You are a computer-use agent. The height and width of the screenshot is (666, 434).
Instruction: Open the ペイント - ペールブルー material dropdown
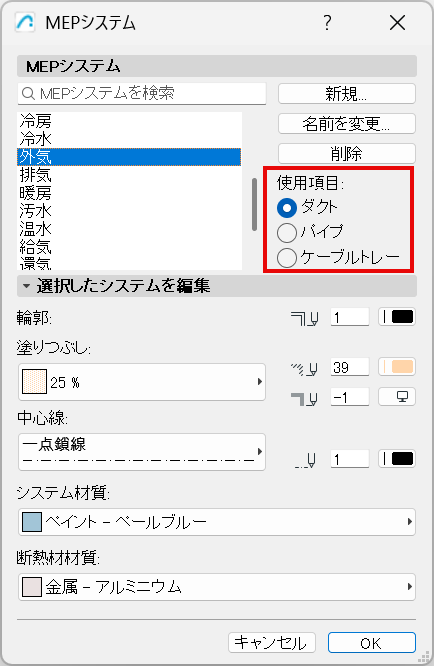pyautogui.click(x=217, y=522)
